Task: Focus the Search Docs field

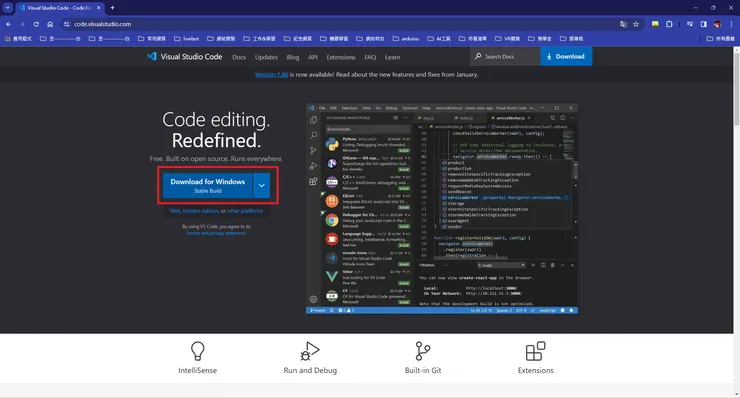Action: [505, 56]
